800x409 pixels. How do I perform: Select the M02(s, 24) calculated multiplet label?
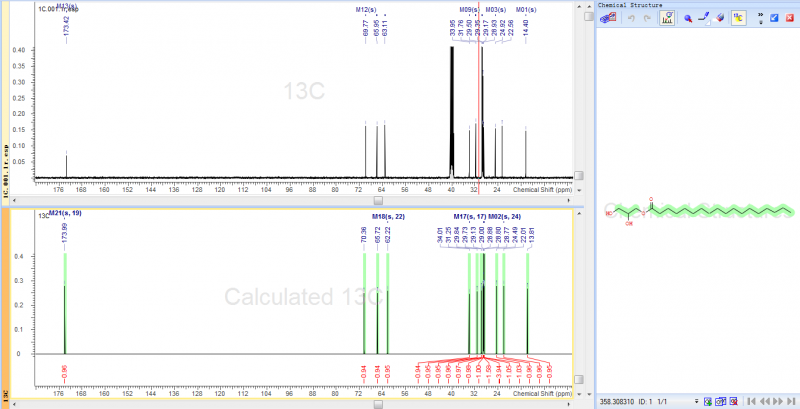coord(505,216)
